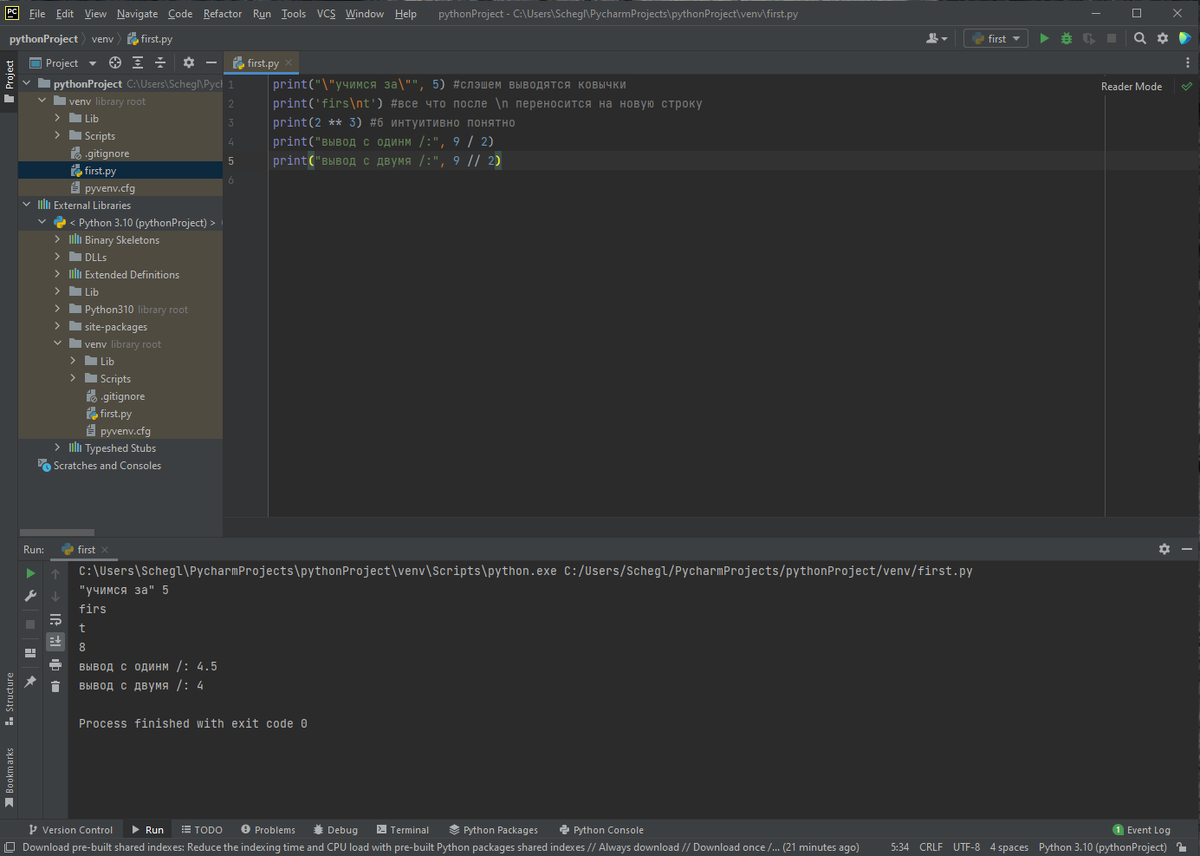
Task: Expand the site-packages node
Action: [x=58, y=327]
